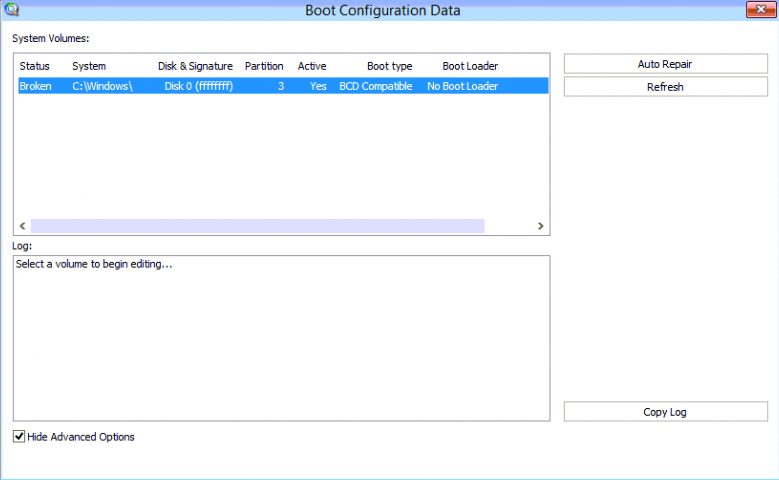Click the Disk & Signature column header
The height and width of the screenshot is (480, 779).
(195, 66)
